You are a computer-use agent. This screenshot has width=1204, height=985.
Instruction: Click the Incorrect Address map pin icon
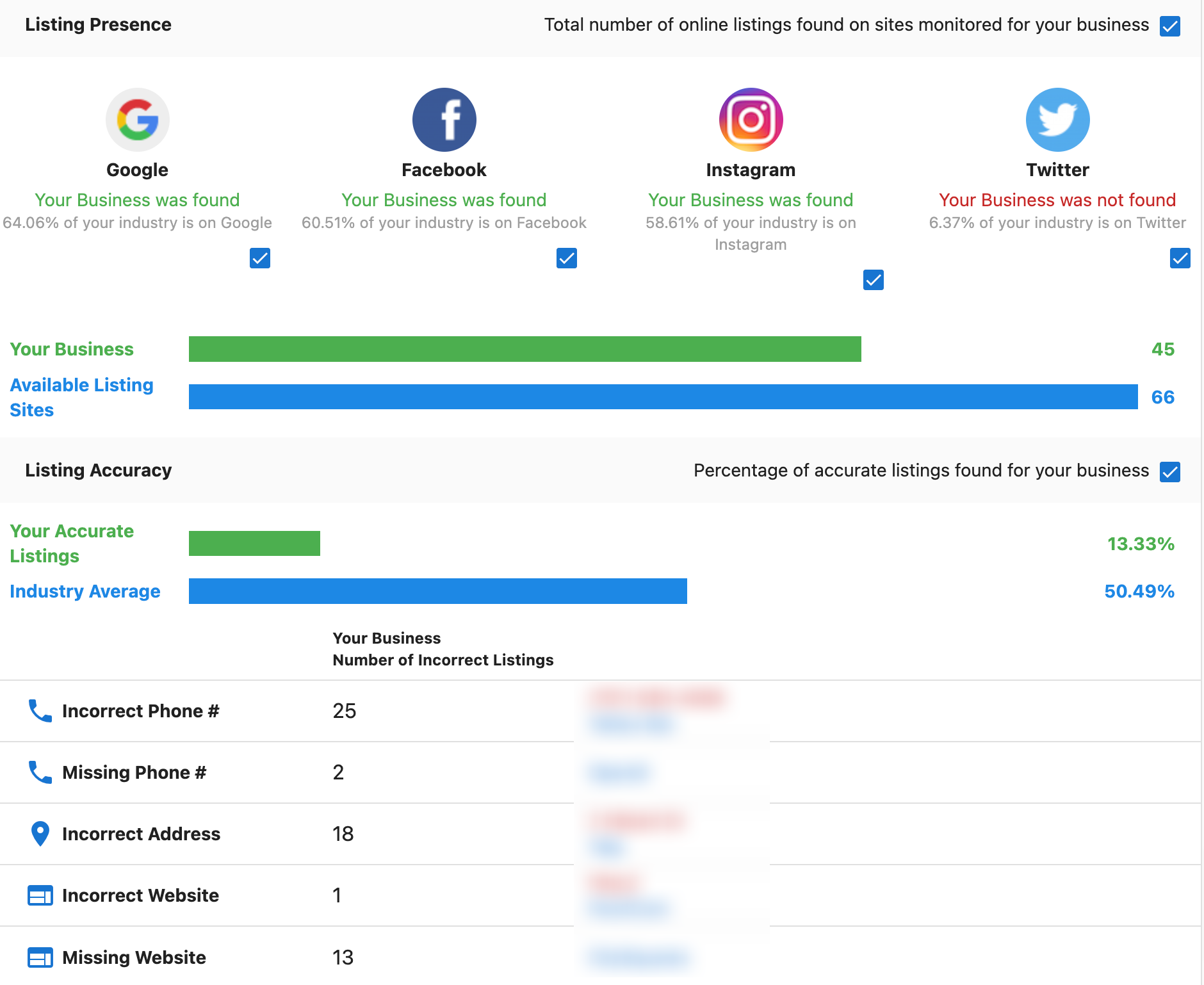tap(40, 834)
